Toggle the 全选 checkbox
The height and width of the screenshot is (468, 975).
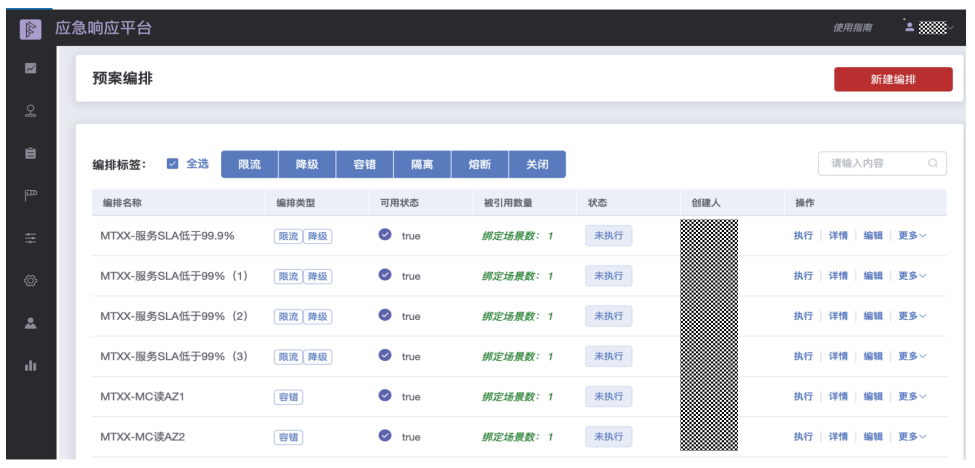(x=173, y=163)
